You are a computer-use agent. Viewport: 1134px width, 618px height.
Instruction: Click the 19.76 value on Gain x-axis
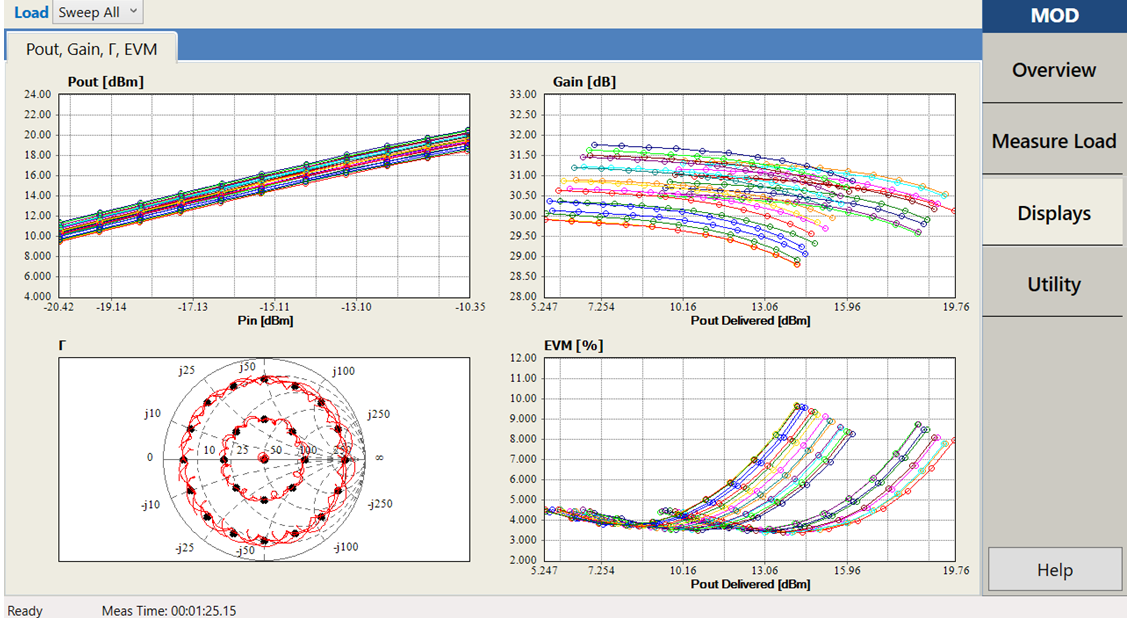click(955, 306)
